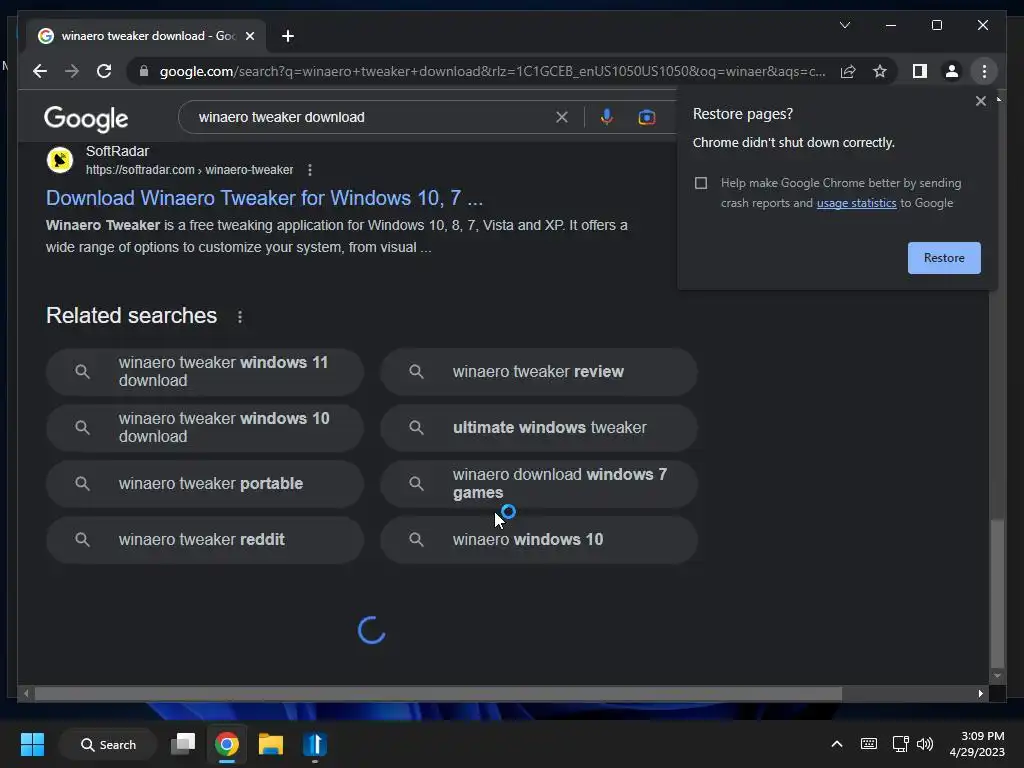Open a new tab with the plus button
This screenshot has height=768, width=1024.
click(x=287, y=36)
